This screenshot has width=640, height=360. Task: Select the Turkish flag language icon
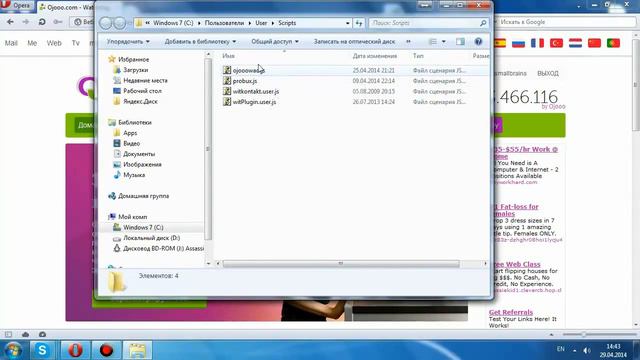coord(556,43)
